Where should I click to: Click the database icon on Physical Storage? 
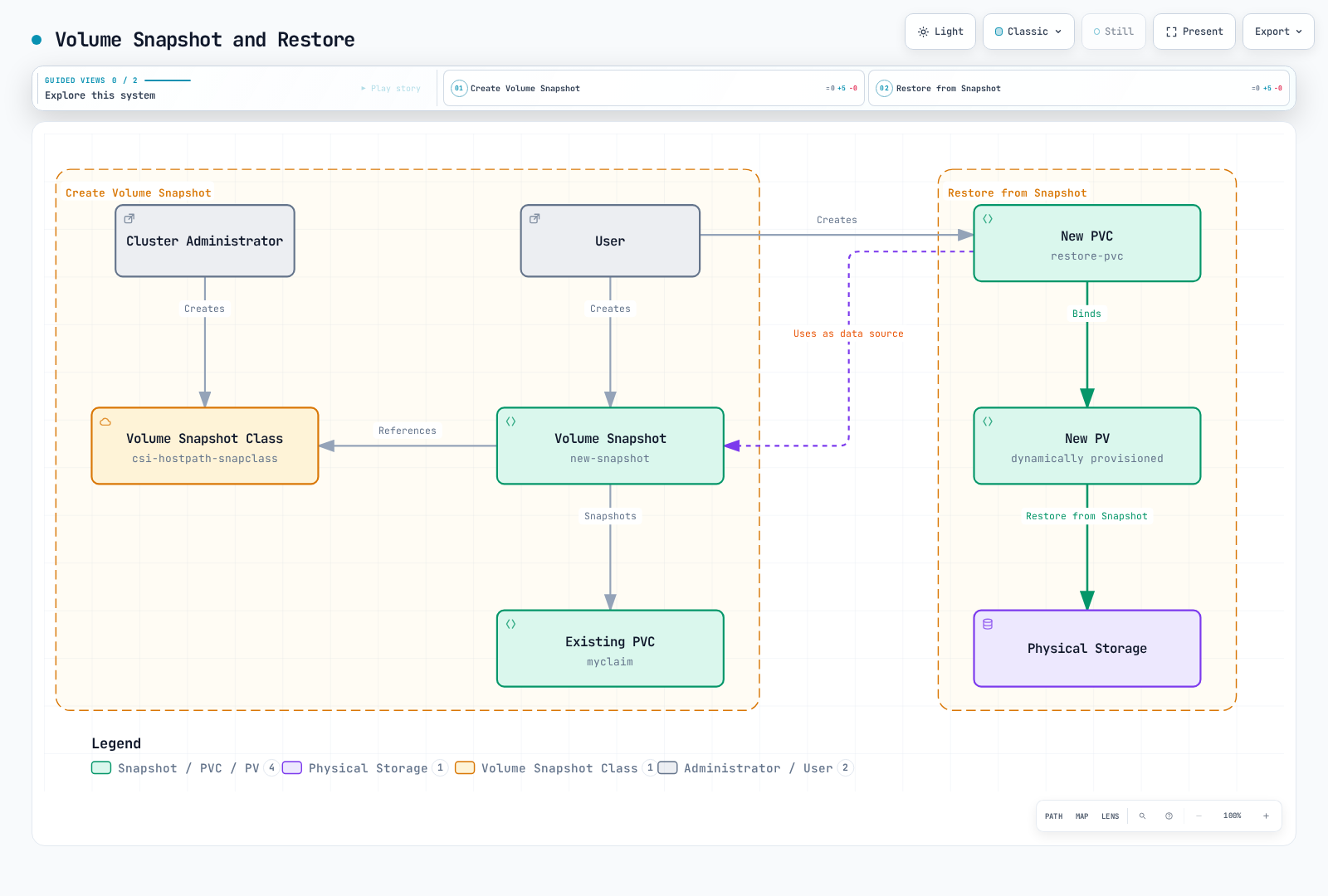(988, 624)
